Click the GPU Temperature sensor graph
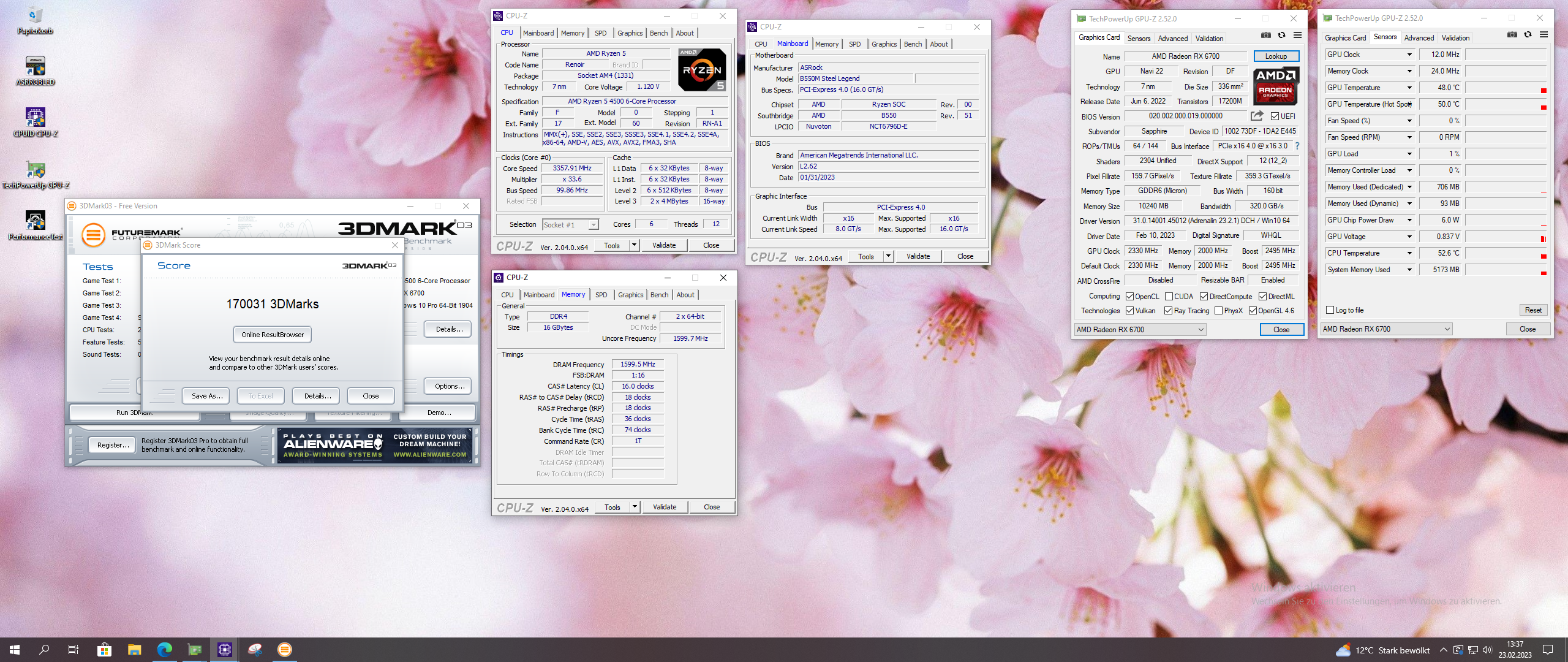 (x=1506, y=88)
